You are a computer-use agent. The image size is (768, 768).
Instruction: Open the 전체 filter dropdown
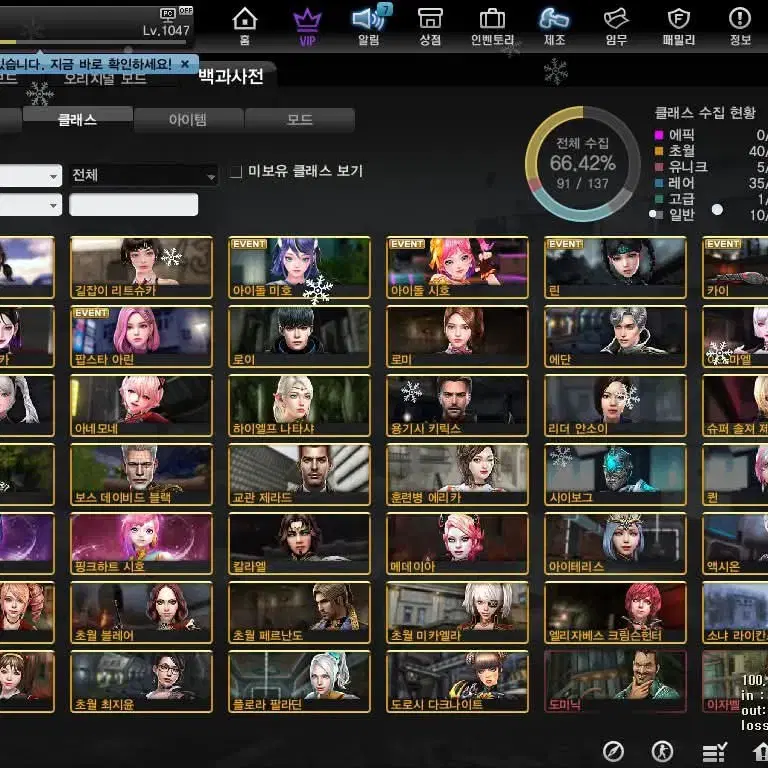point(144,176)
